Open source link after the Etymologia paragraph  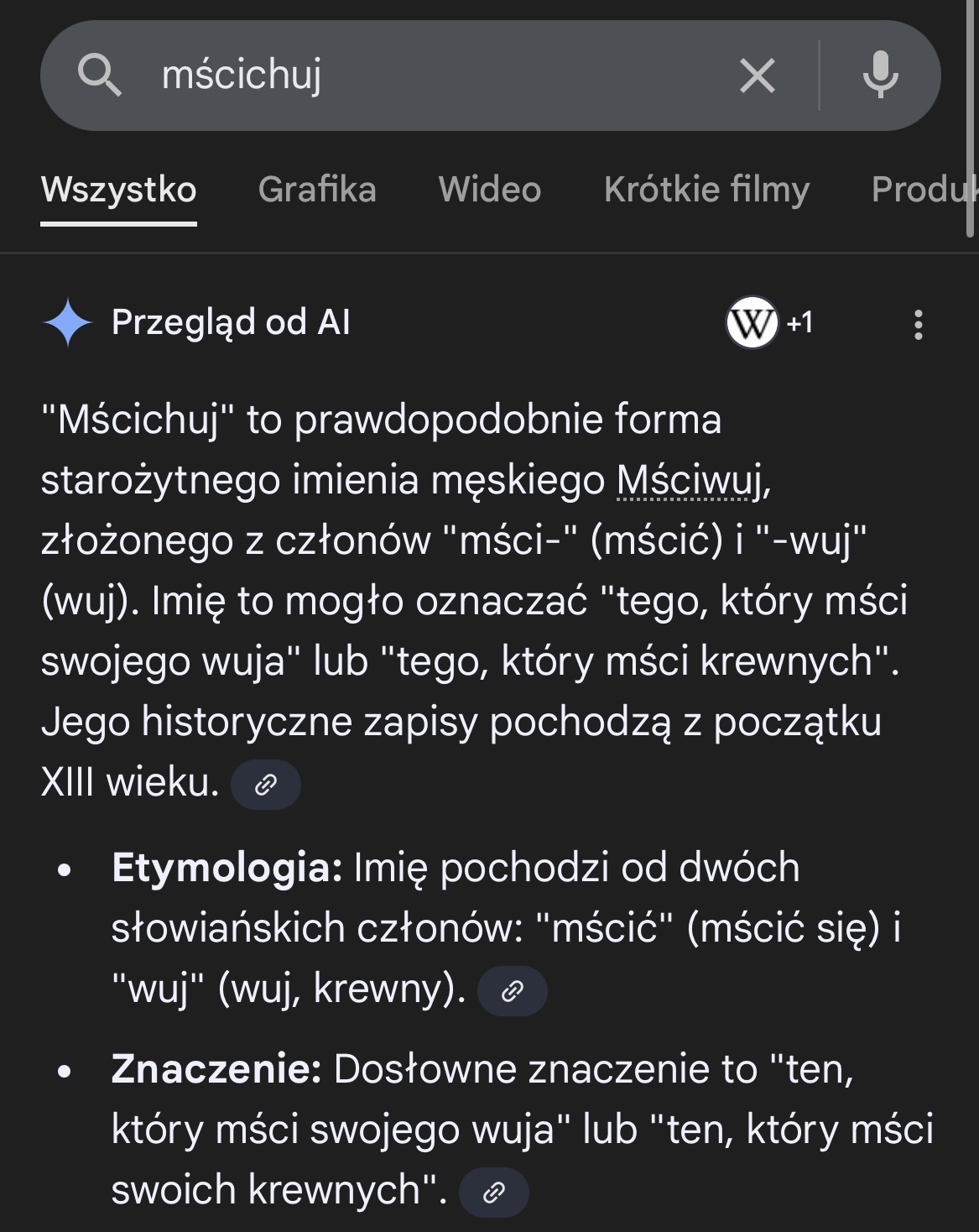pyautogui.click(x=512, y=991)
